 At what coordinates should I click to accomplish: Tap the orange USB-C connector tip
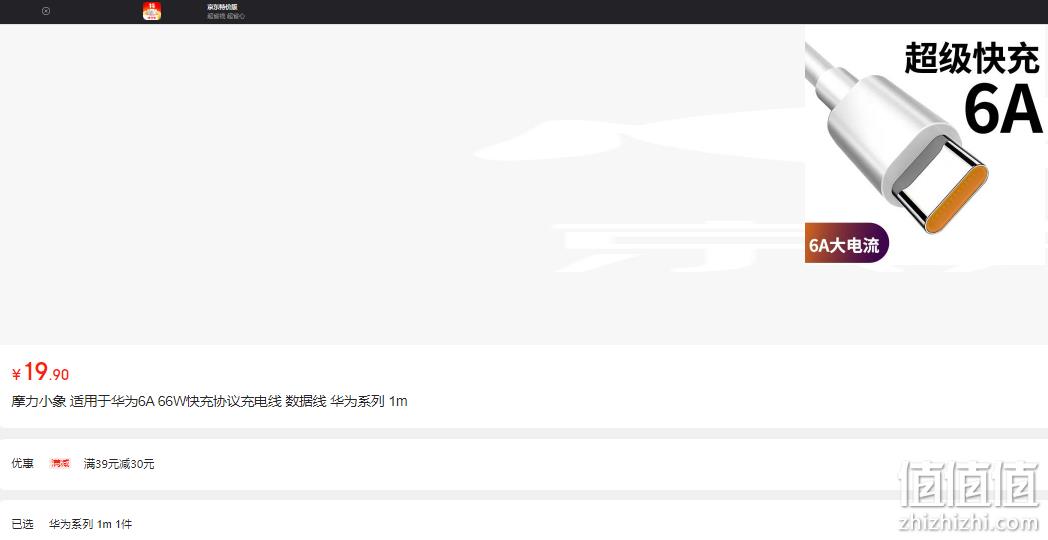tap(957, 198)
